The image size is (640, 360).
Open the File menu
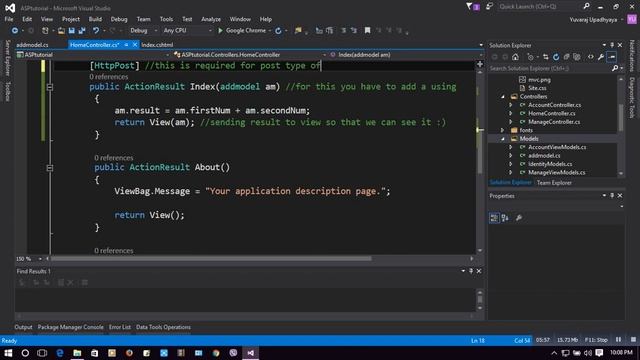pyautogui.click(x=9, y=19)
